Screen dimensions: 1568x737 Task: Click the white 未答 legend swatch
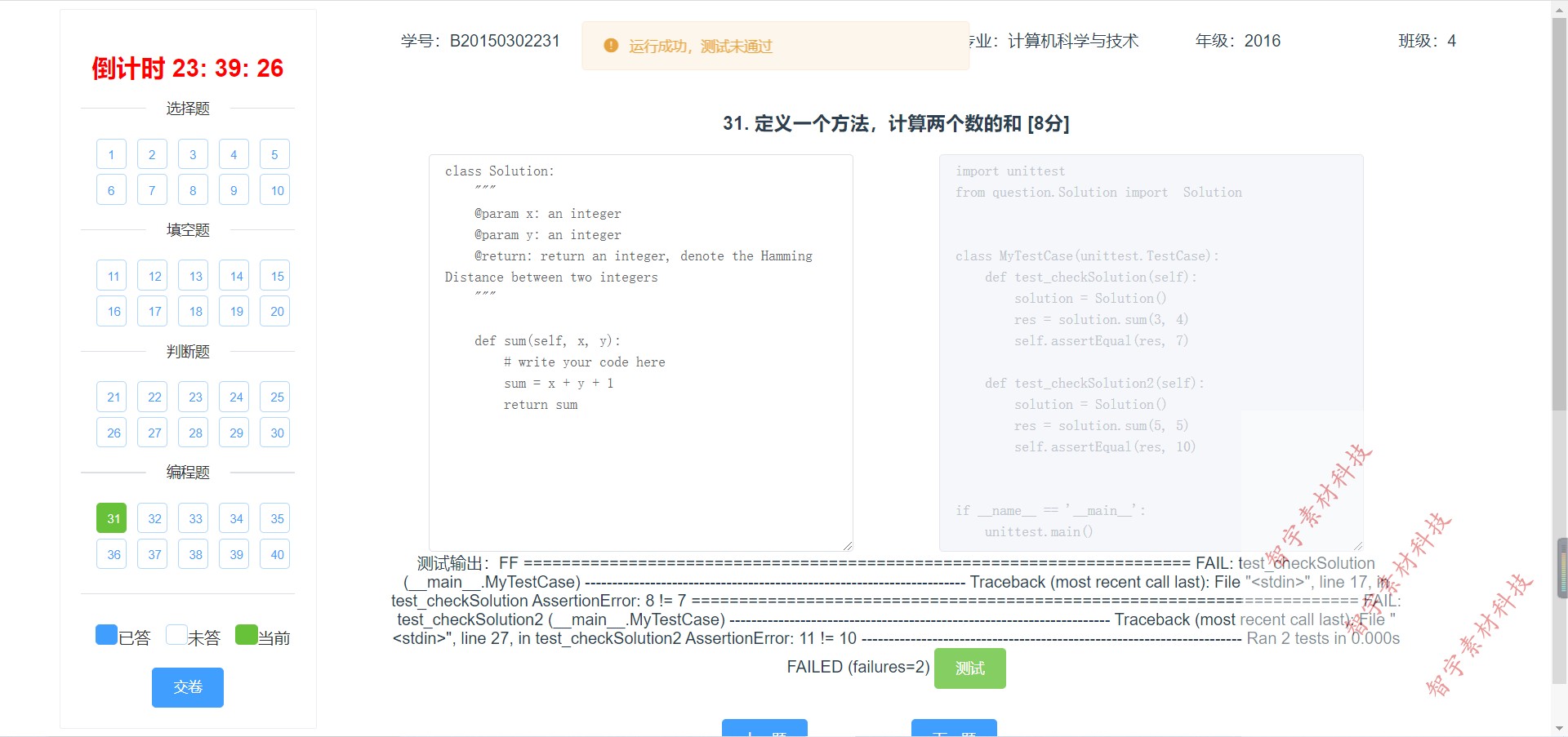tap(176, 635)
